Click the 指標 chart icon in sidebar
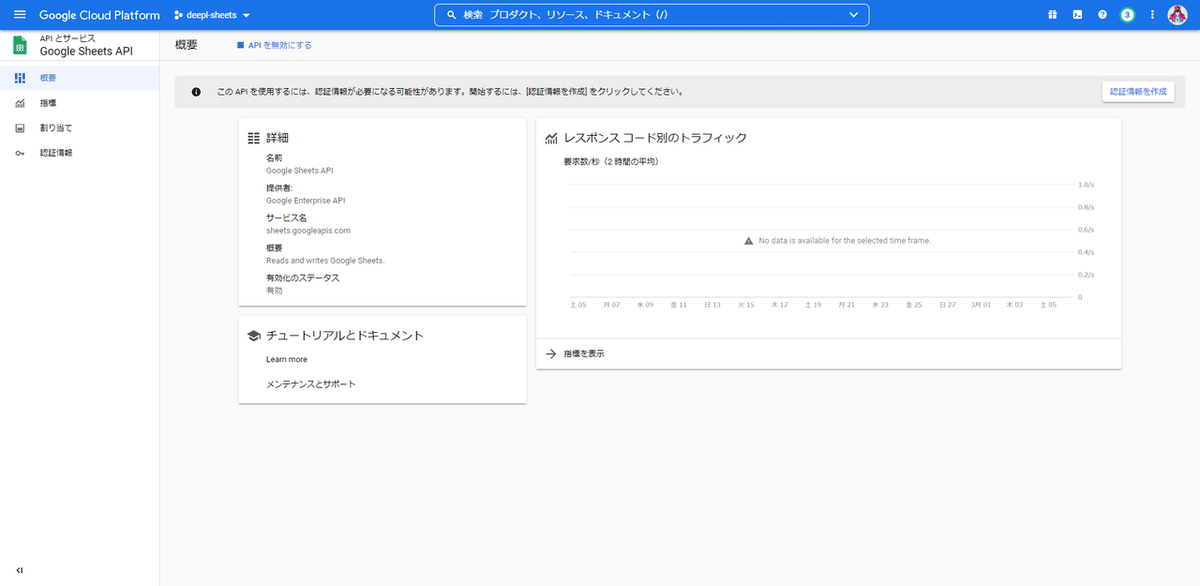1200x586 pixels. [x=20, y=103]
